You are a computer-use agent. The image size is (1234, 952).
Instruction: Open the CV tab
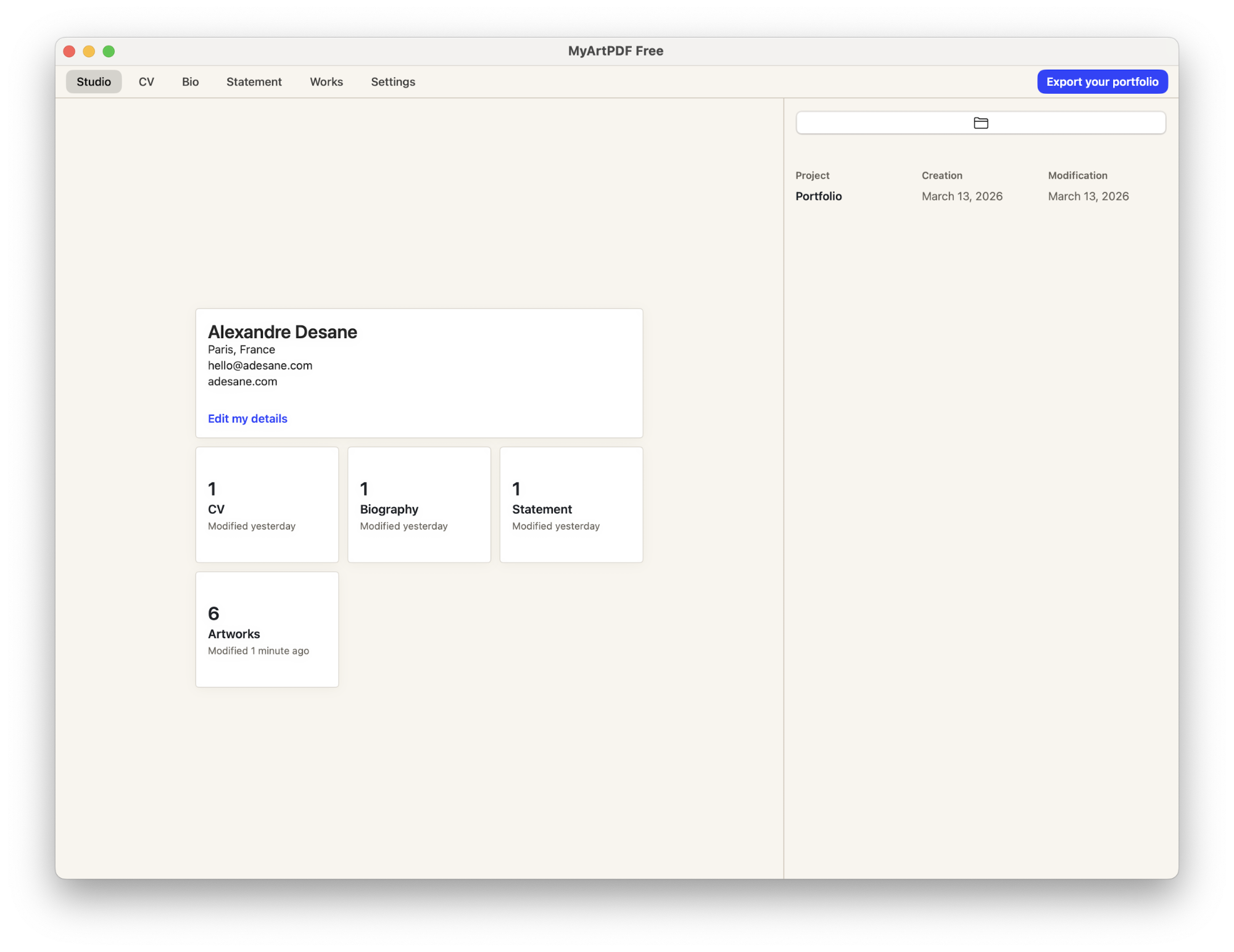(146, 81)
